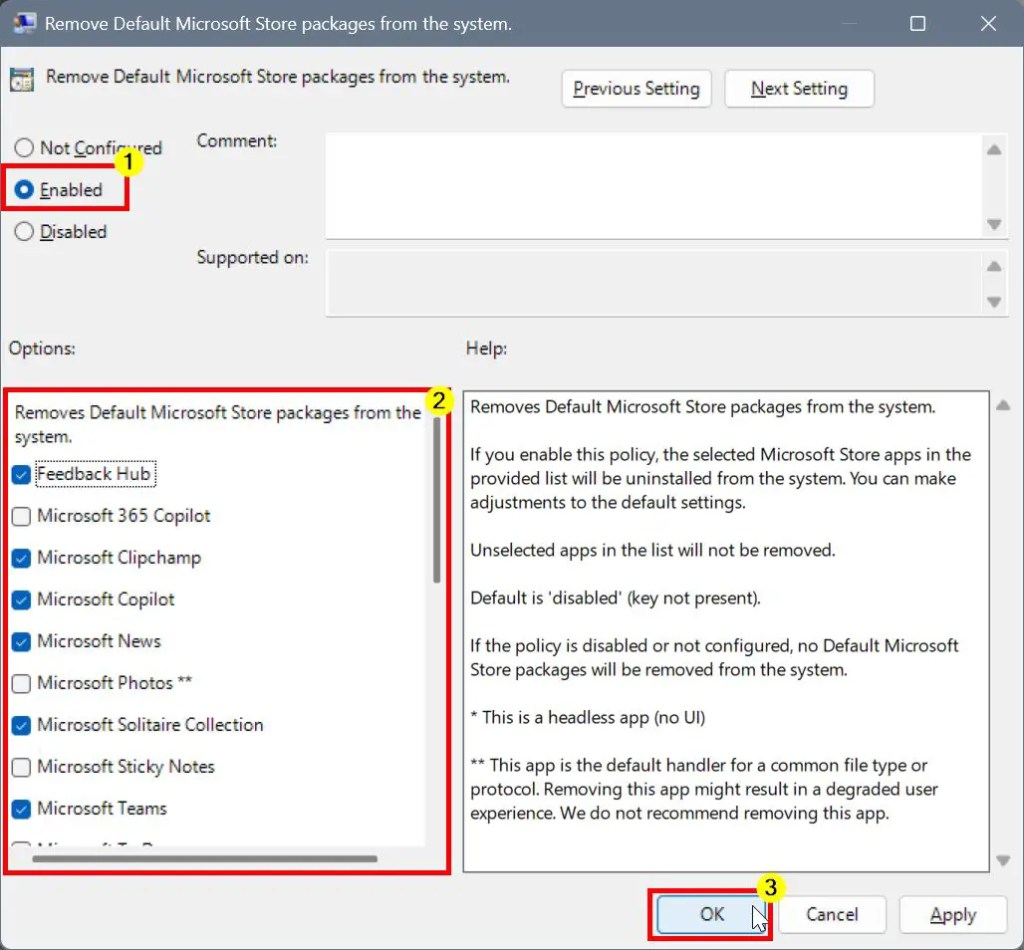Apply the policy changes

pyautogui.click(x=953, y=914)
